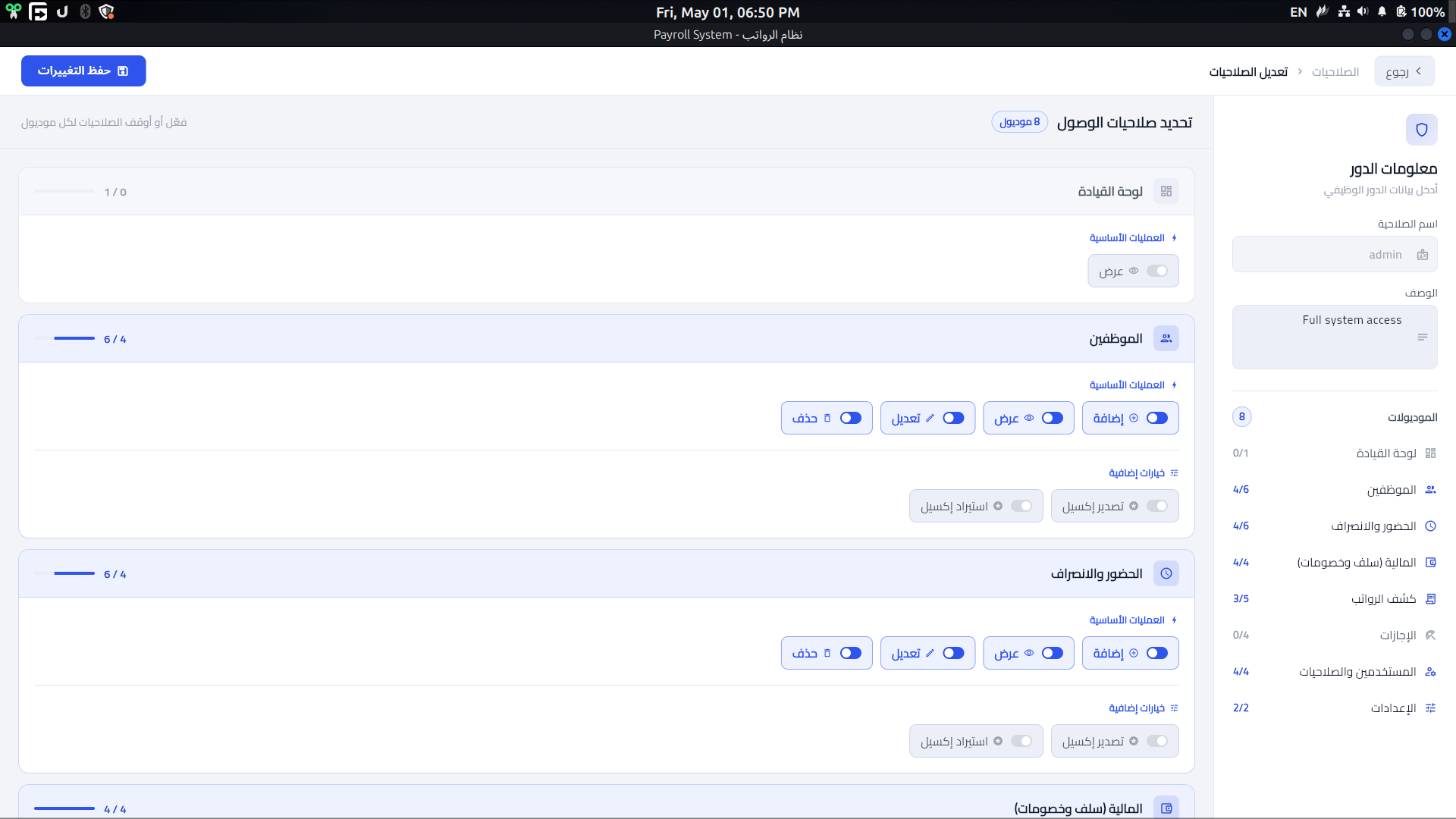Click the الموظفين 6 / 4 progress bar
Screen dimensions: 1456x819
click(64, 338)
